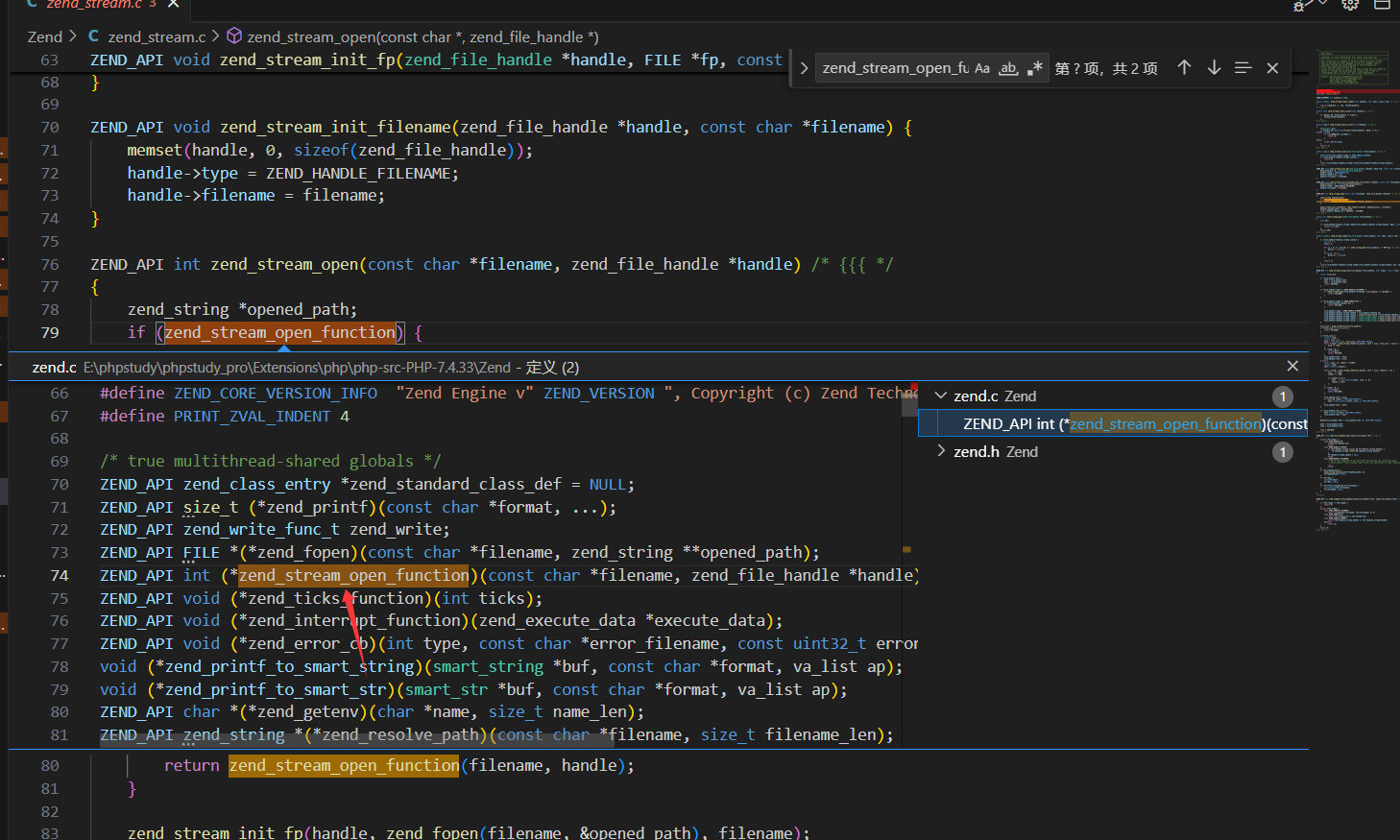Screen dimensions: 1400x840
Task: Open the settings gear icon at top right
Action: click(x=1350, y=4)
